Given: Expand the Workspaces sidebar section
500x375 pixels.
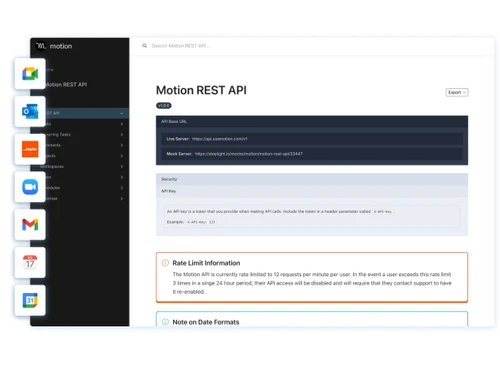Looking at the screenshot, I should pos(122,166).
